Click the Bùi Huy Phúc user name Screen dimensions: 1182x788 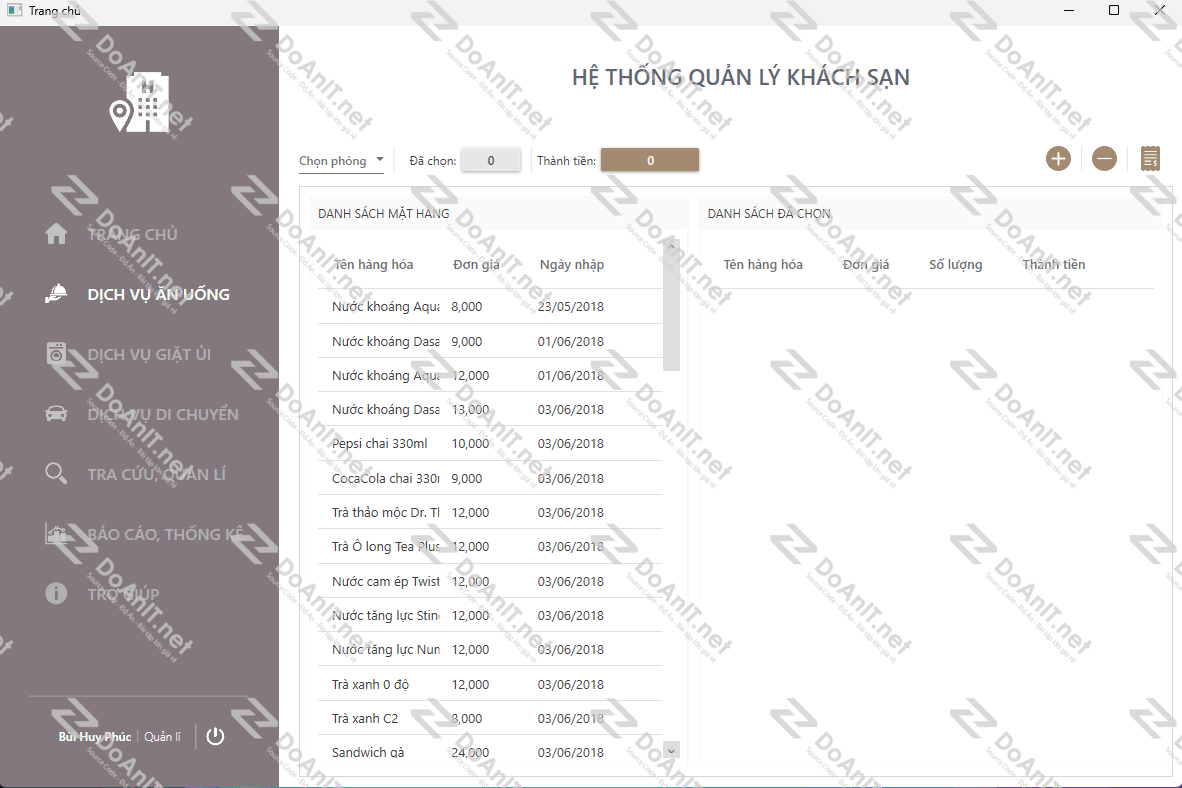(95, 737)
